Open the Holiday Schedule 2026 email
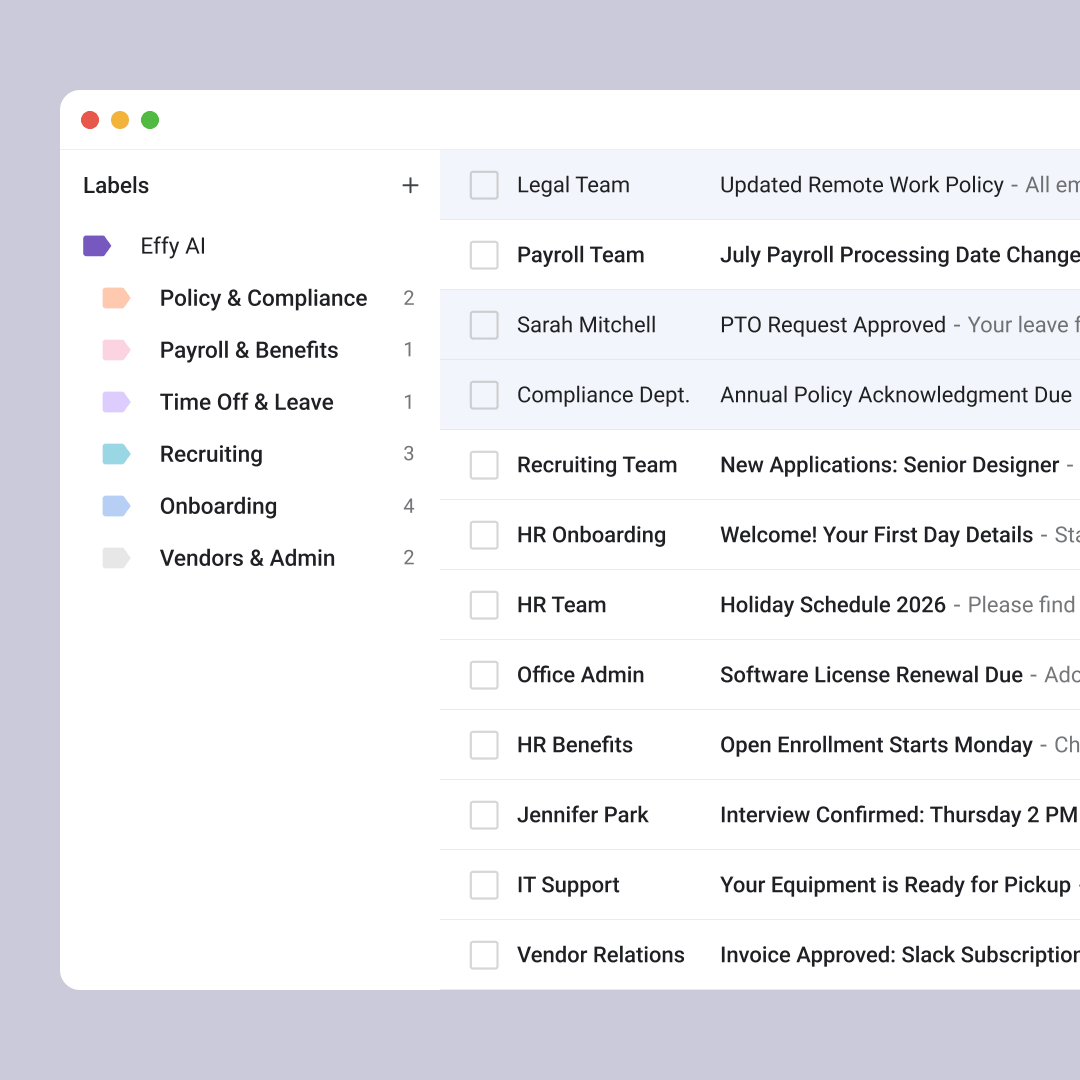This screenshot has width=1080, height=1080. [833, 605]
